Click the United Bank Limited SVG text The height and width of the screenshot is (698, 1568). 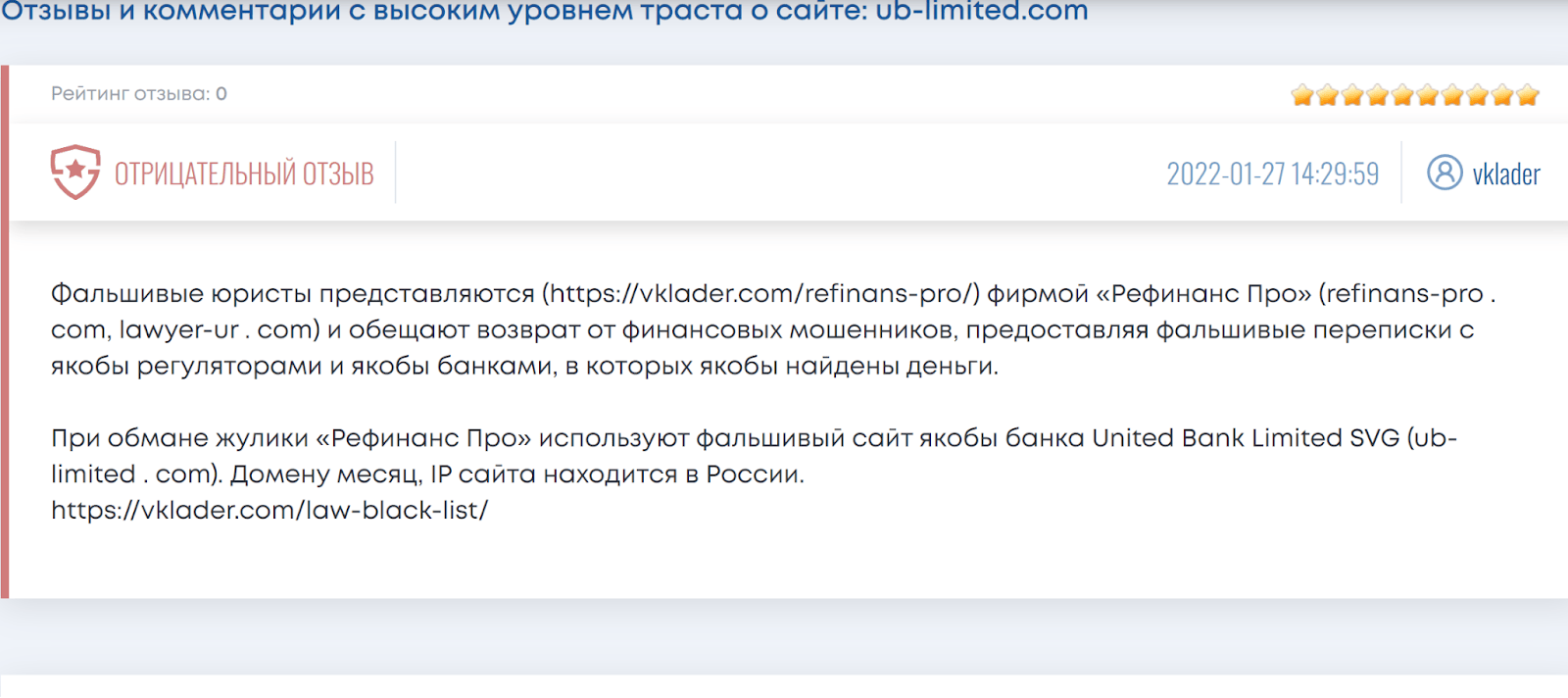[1246, 438]
